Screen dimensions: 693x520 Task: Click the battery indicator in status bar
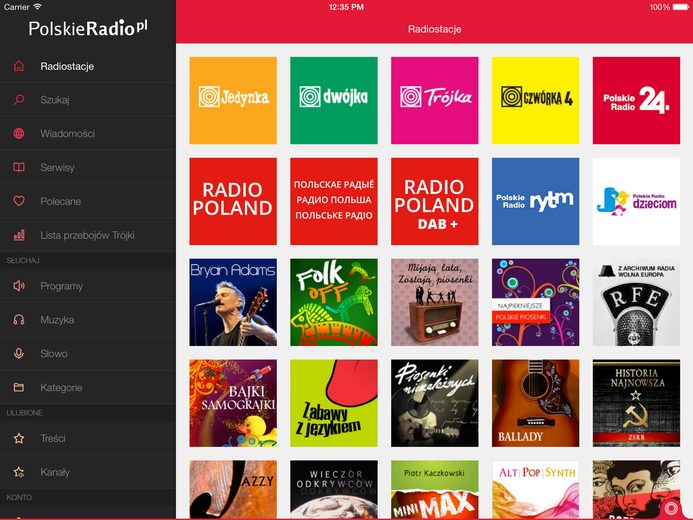(681, 7)
